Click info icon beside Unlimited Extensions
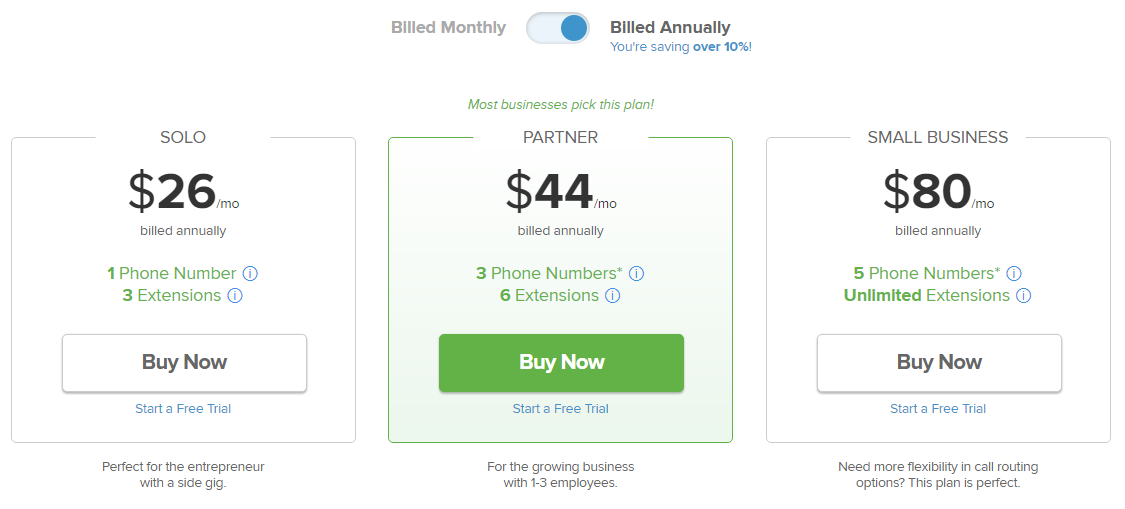 pyautogui.click(x=1023, y=295)
